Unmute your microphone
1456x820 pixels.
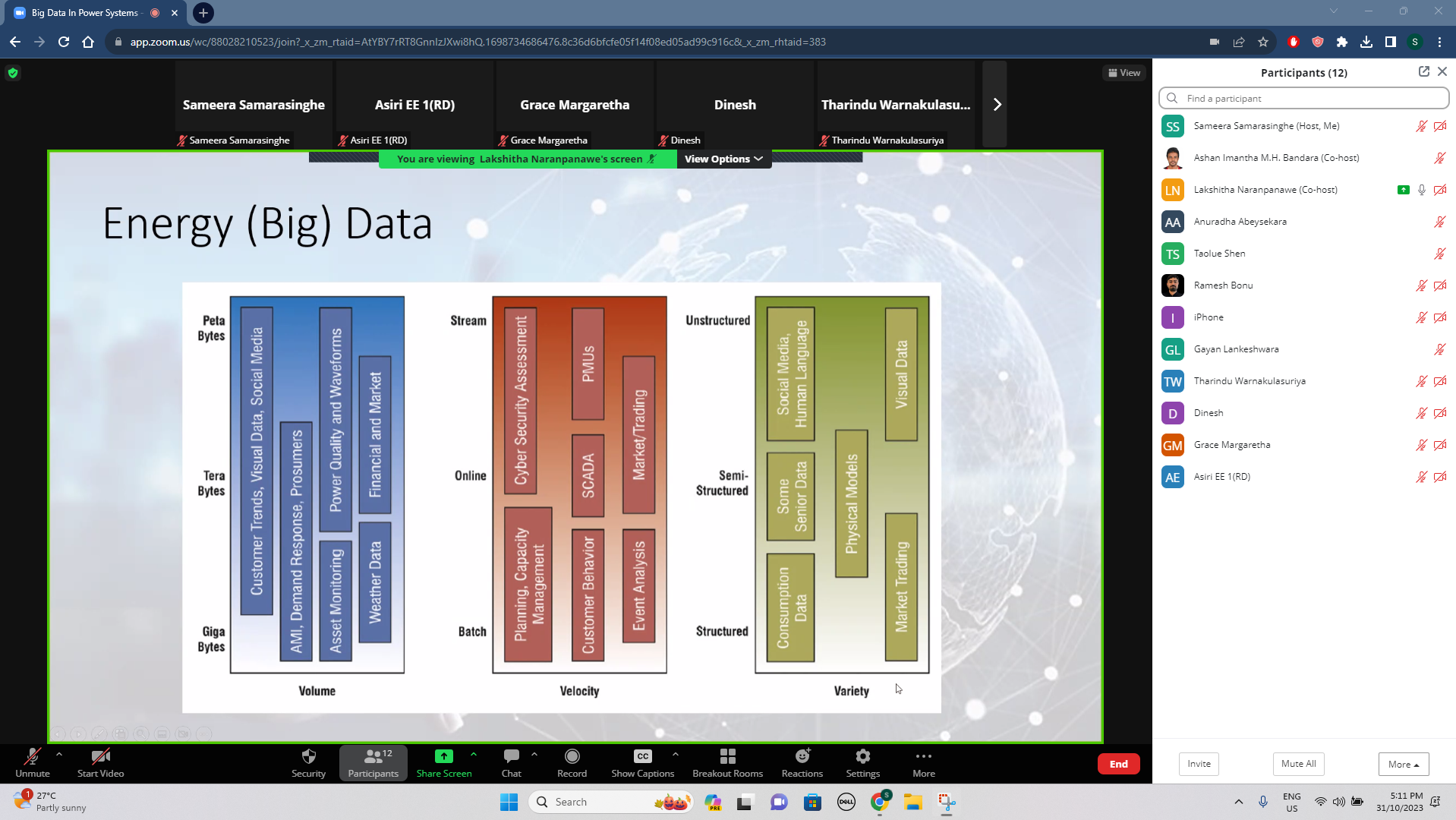point(33,756)
